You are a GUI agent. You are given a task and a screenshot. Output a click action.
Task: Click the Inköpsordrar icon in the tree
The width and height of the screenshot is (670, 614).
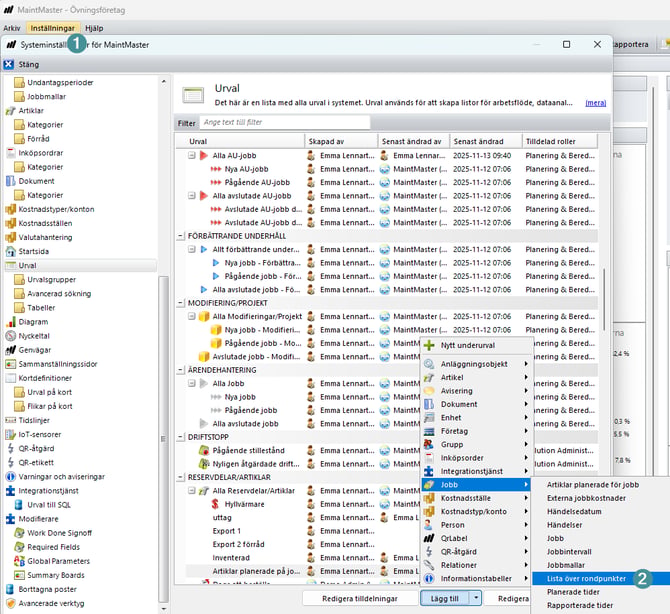tap(10, 153)
